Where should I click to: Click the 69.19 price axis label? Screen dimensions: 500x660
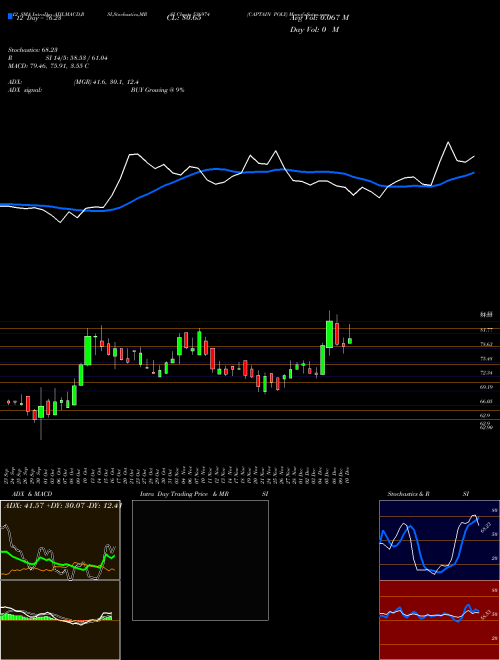487,387
